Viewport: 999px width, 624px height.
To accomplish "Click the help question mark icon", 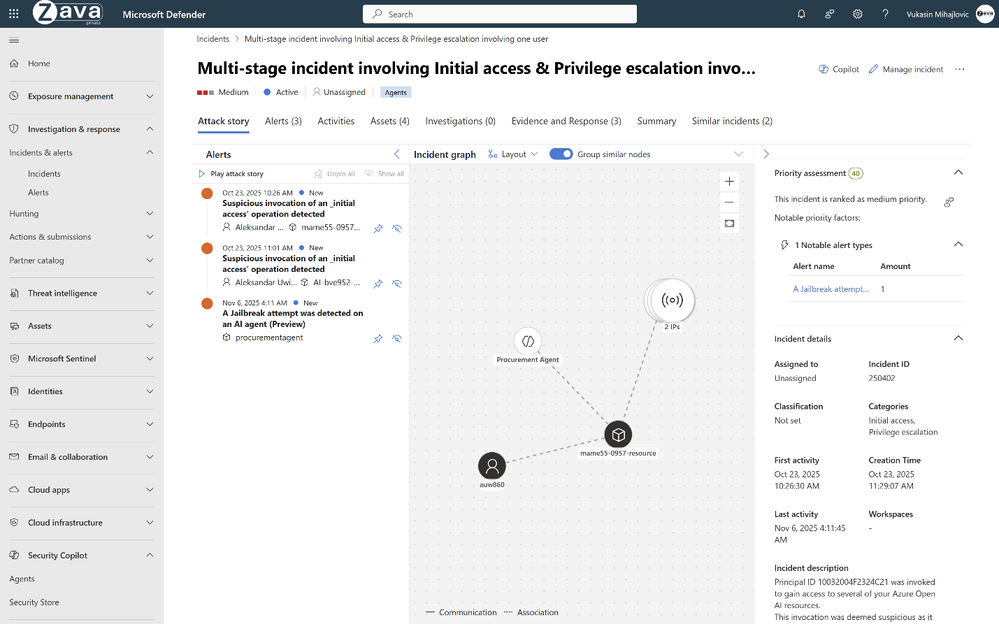I will click(885, 13).
